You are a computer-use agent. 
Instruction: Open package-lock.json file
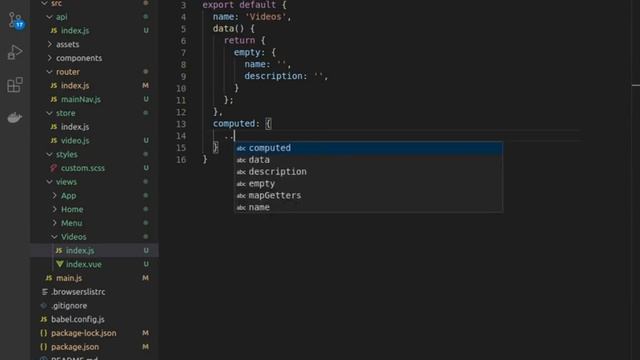[83, 333]
